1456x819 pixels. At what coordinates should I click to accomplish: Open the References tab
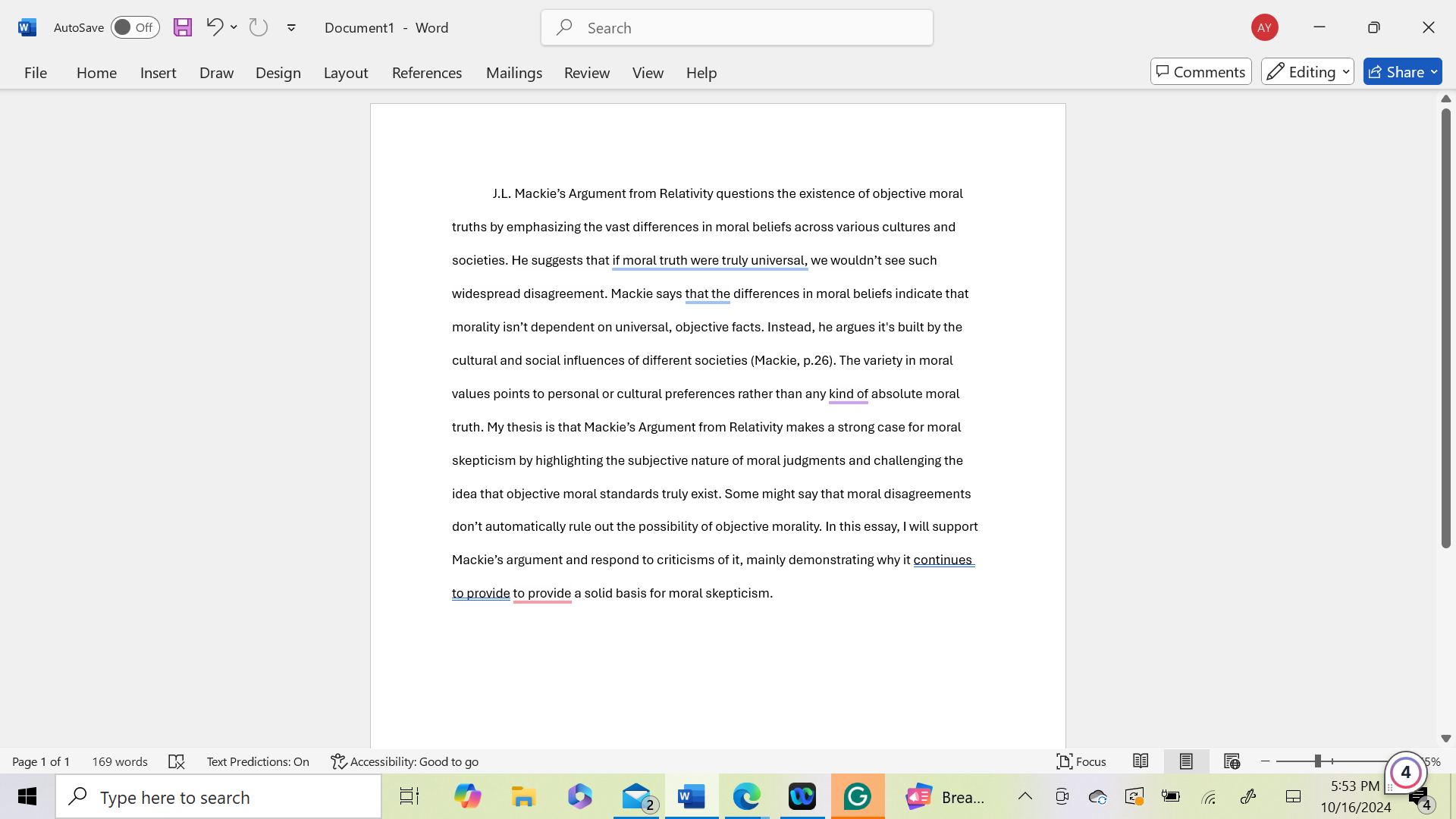426,73
